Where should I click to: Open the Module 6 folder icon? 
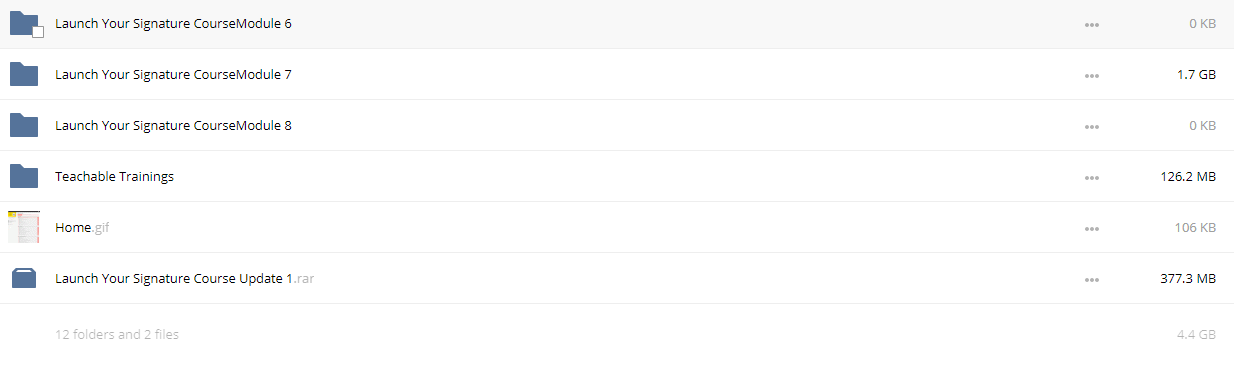(23, 23)
